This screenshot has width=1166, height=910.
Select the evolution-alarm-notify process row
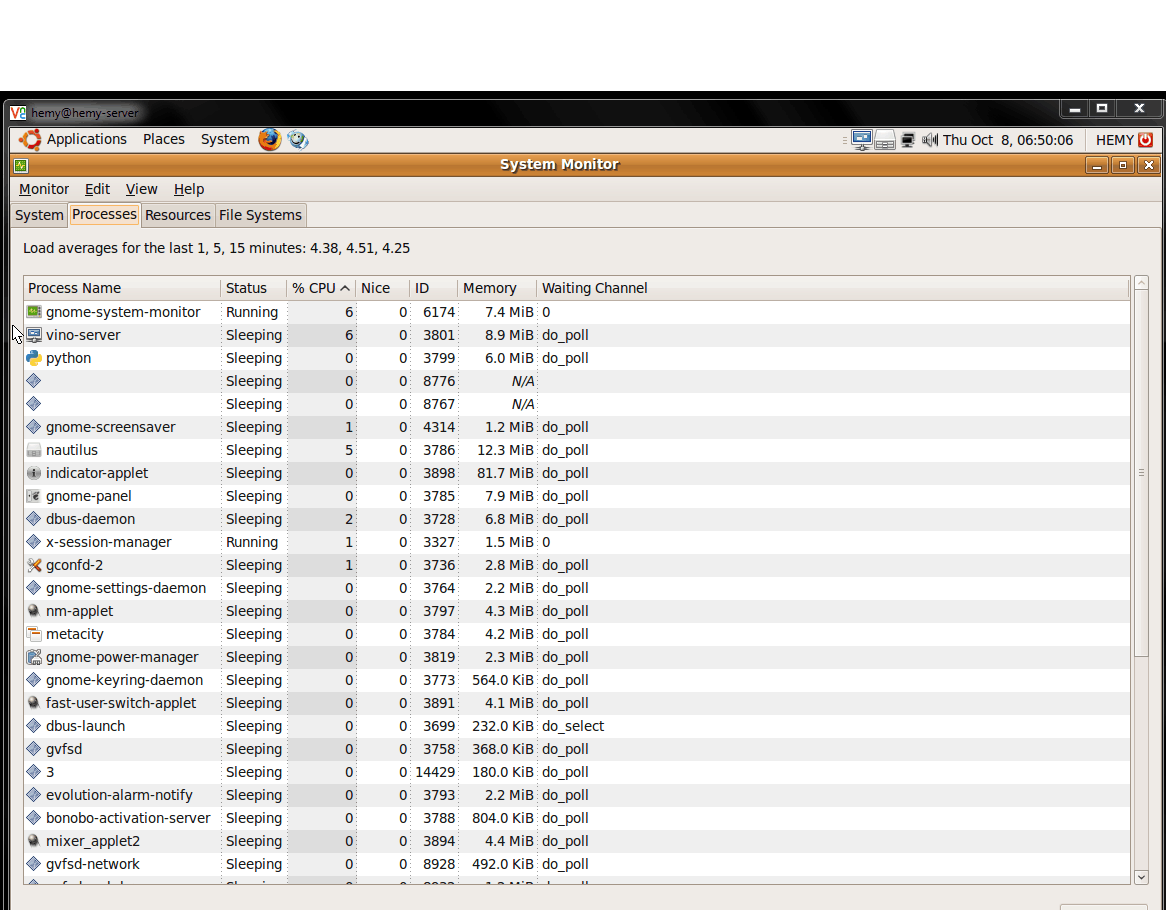tap(576, 795)
